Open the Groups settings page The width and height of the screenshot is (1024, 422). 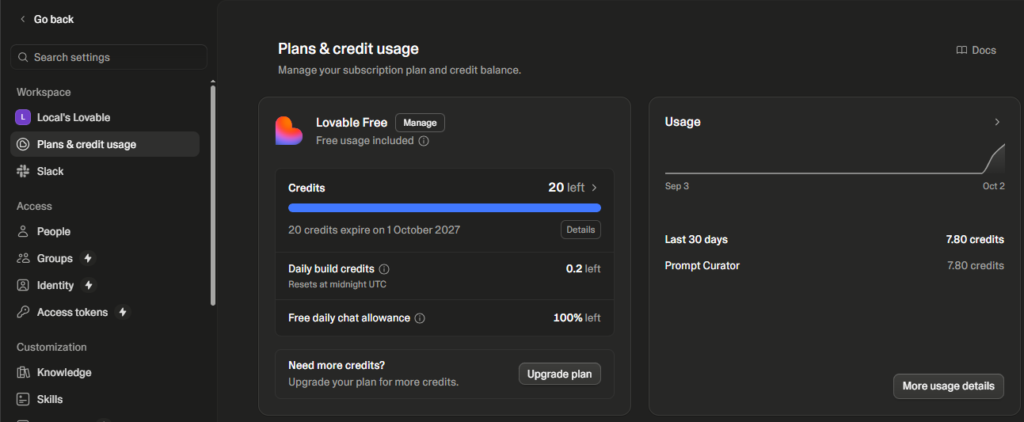tap(104, 259)
